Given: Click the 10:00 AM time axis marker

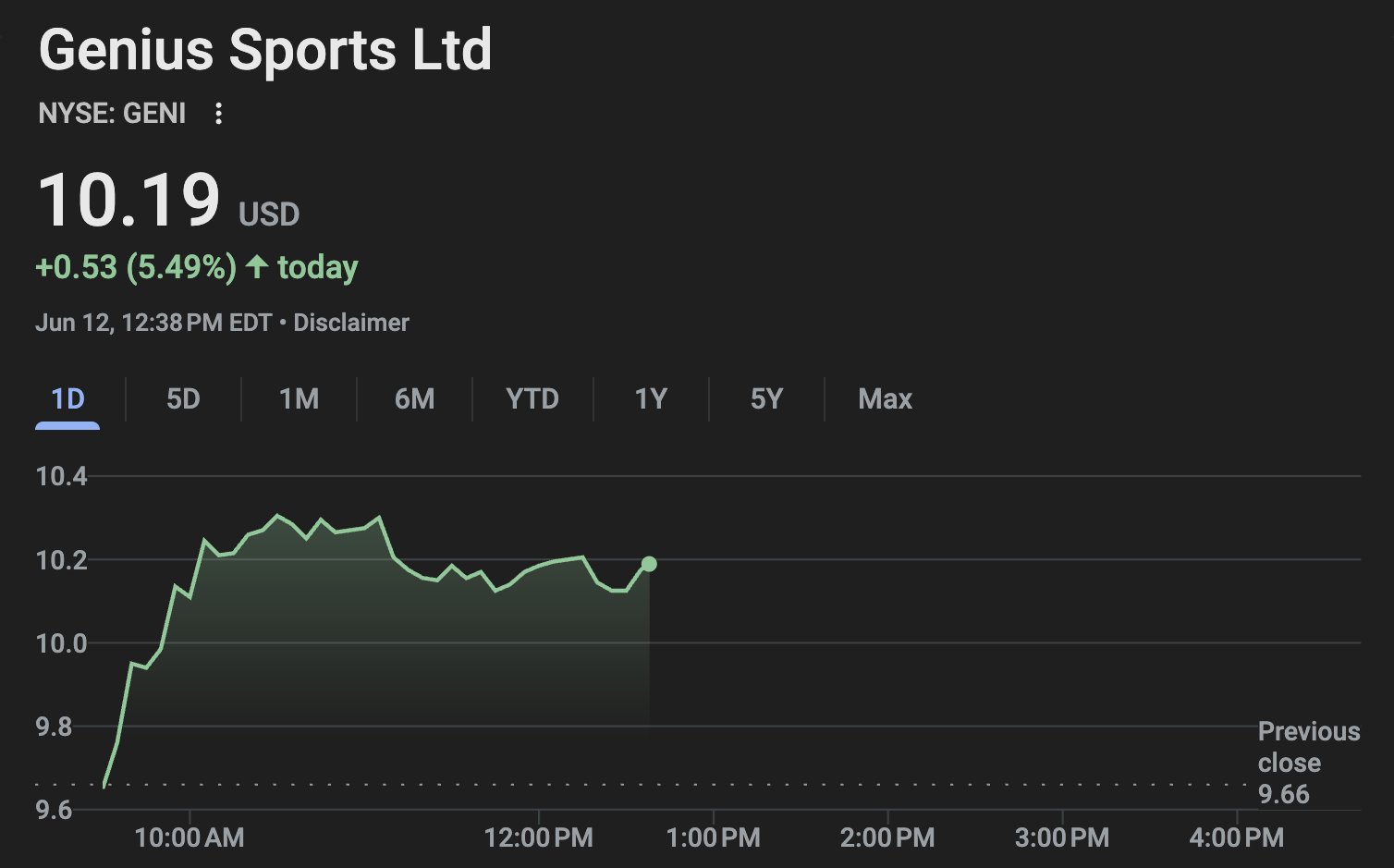Looking at the screenshot, I should [190, 837].
